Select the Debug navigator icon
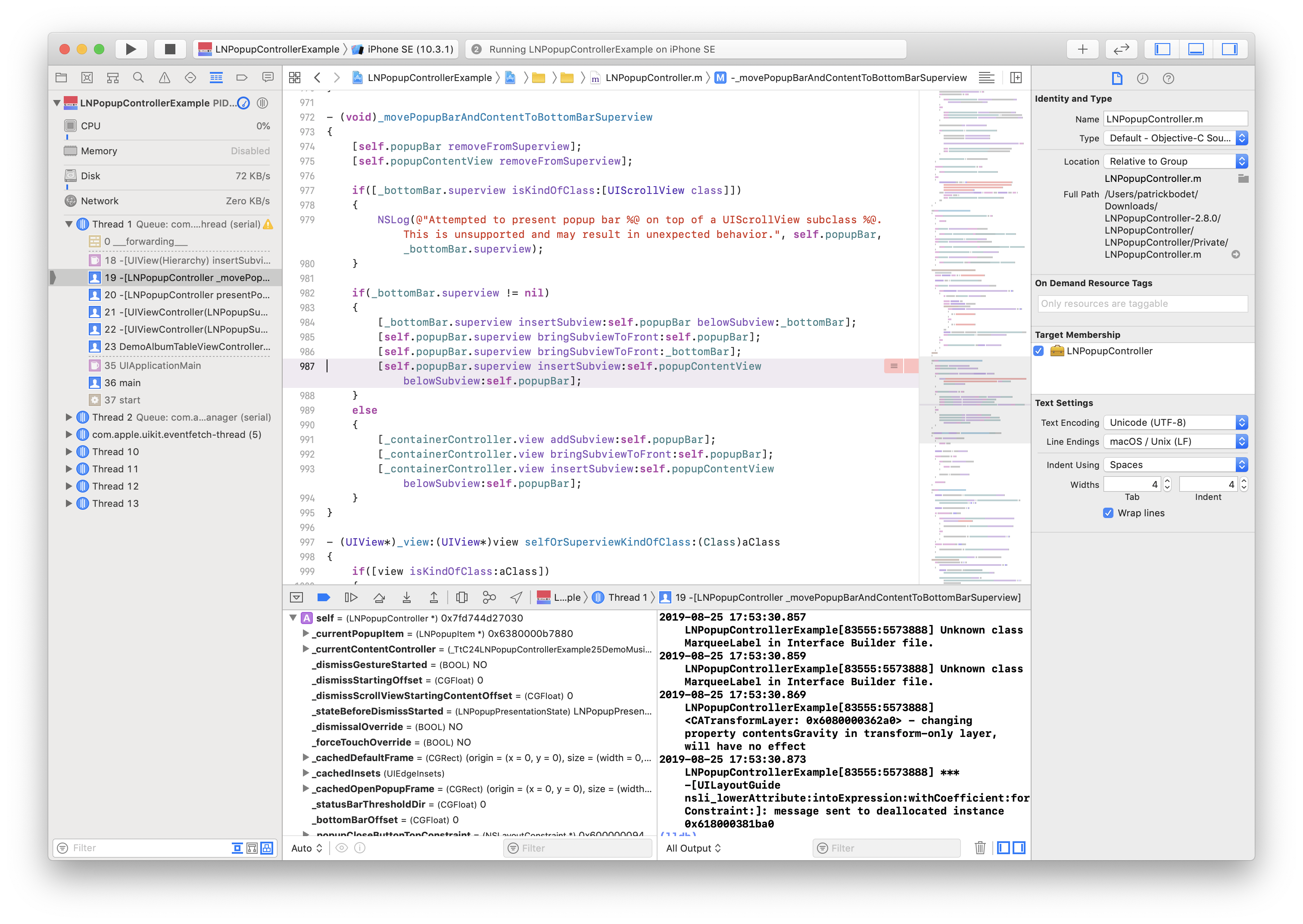This screenshot has height=924, width=1303. (x=216, y=78)
